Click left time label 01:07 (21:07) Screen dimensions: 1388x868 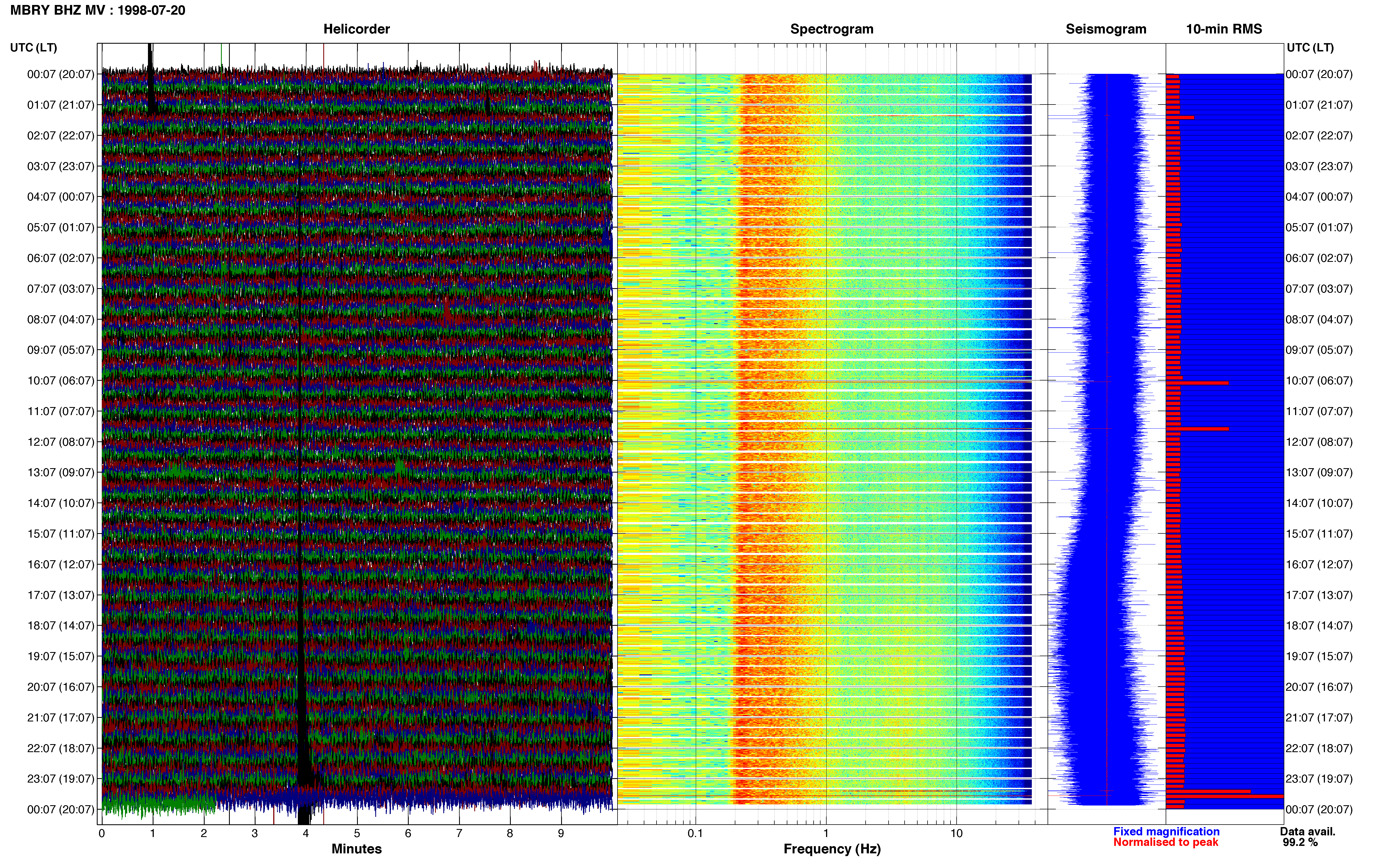tap(60, 105)
